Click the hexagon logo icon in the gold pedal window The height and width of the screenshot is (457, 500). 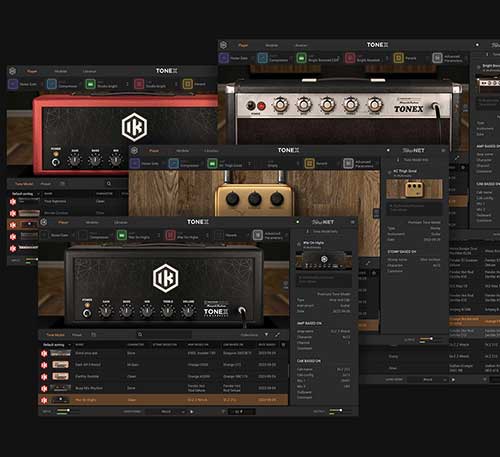(134, 150)
